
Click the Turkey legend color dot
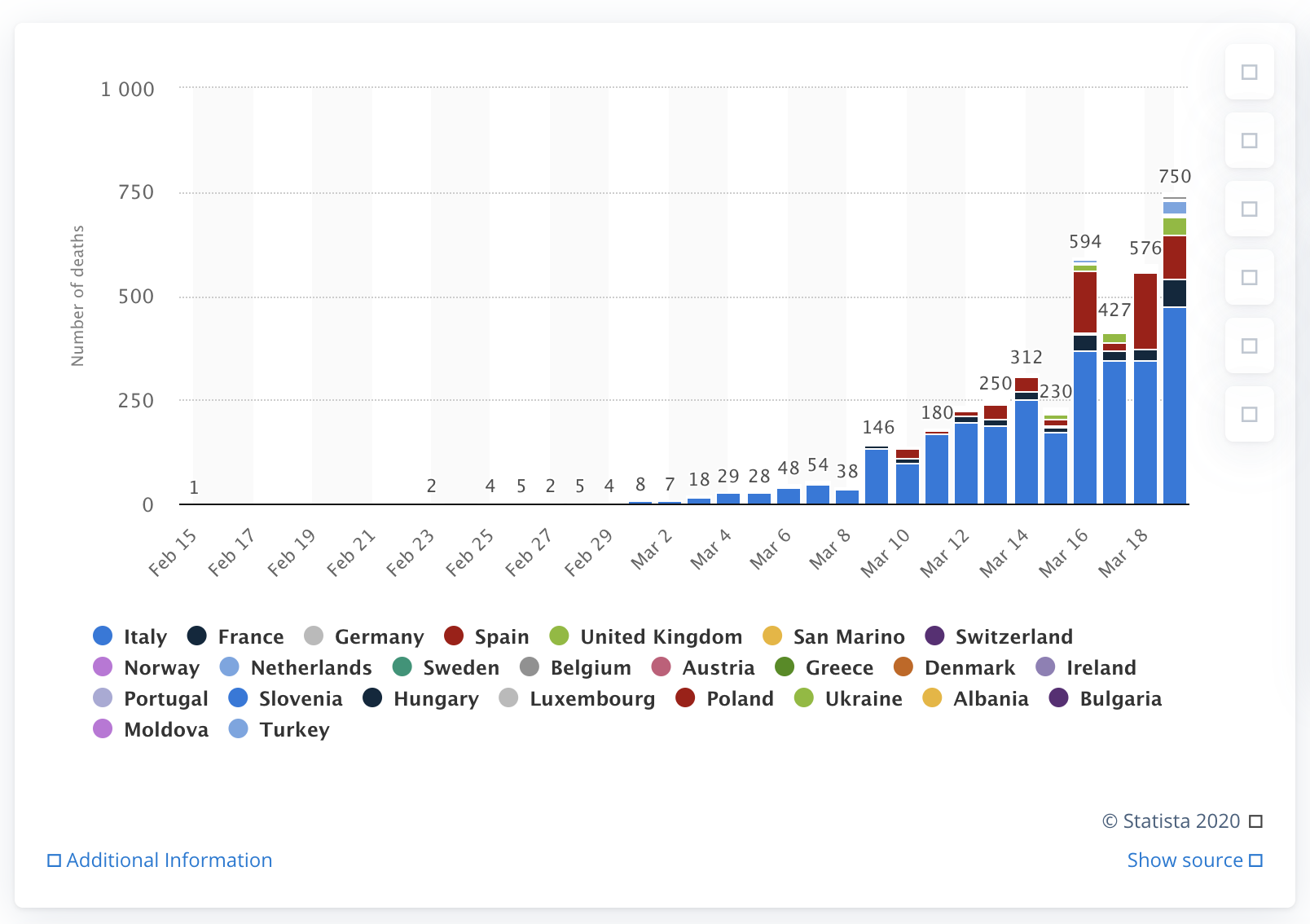click(239, 729)
